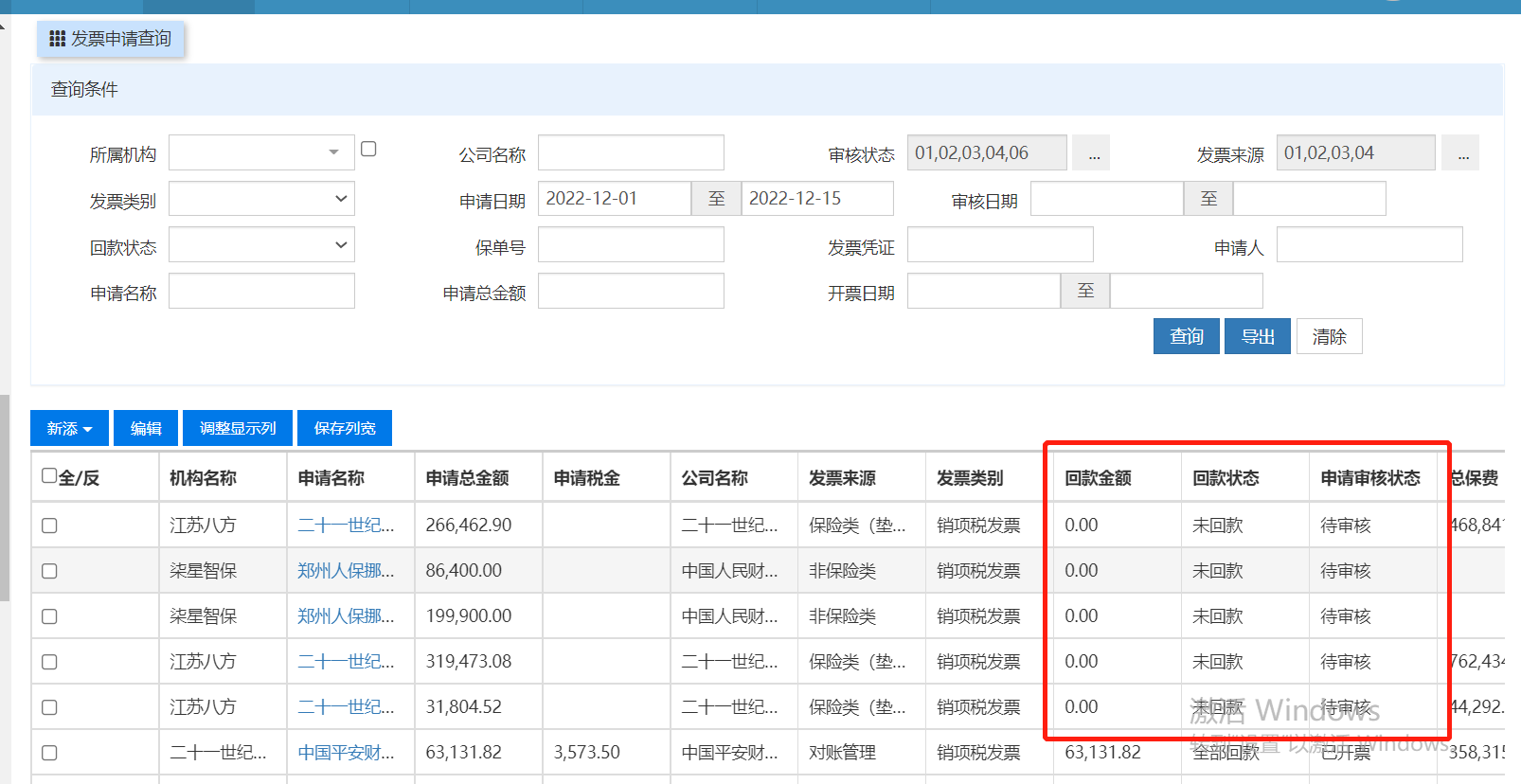Click the 查询 search button

pyautogui.click(x=1186, y=336)
